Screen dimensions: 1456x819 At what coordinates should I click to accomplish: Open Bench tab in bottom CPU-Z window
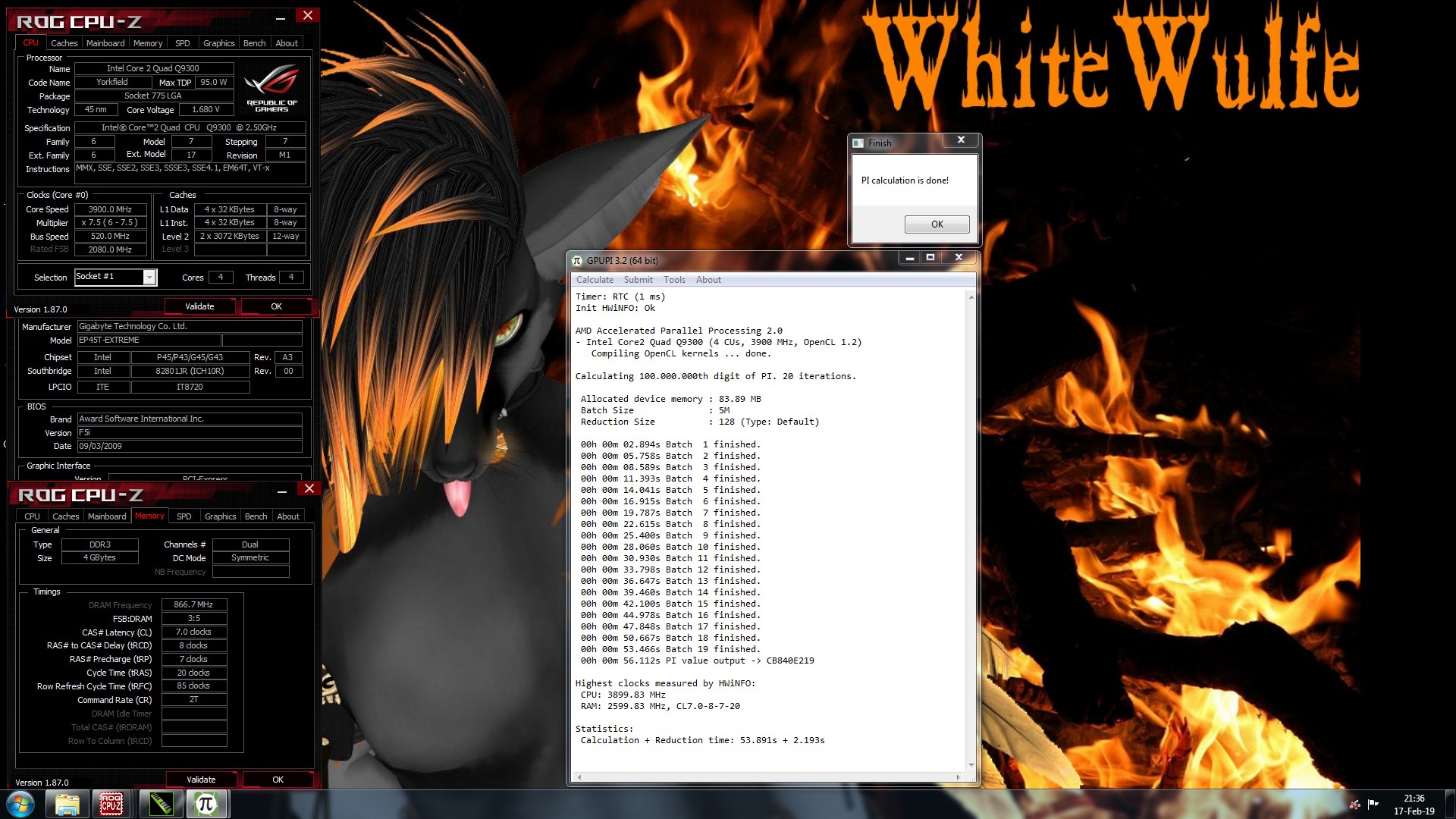[256, 516]
